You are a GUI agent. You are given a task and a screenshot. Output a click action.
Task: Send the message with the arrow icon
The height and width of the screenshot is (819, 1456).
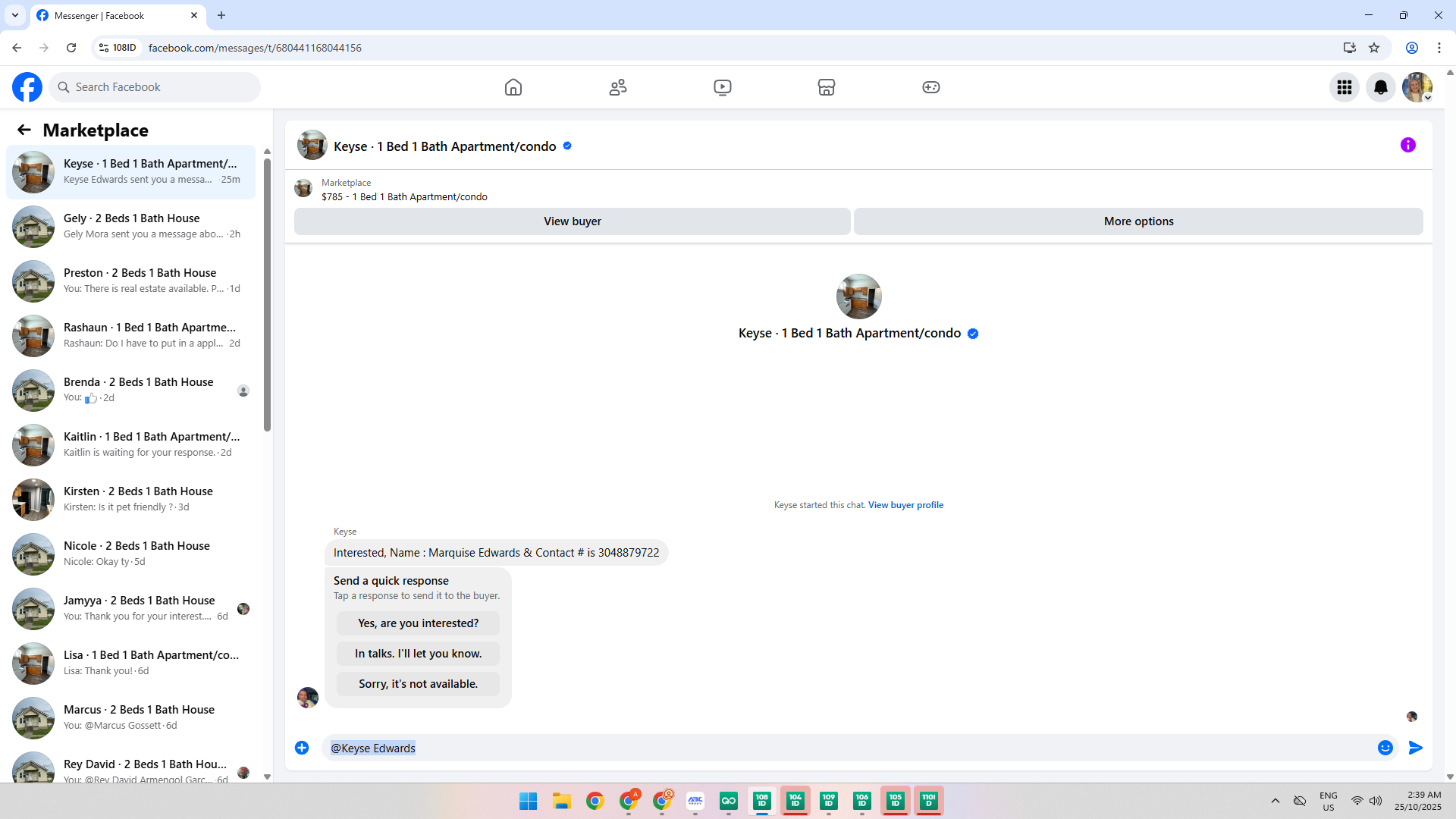click(1416, 748)
